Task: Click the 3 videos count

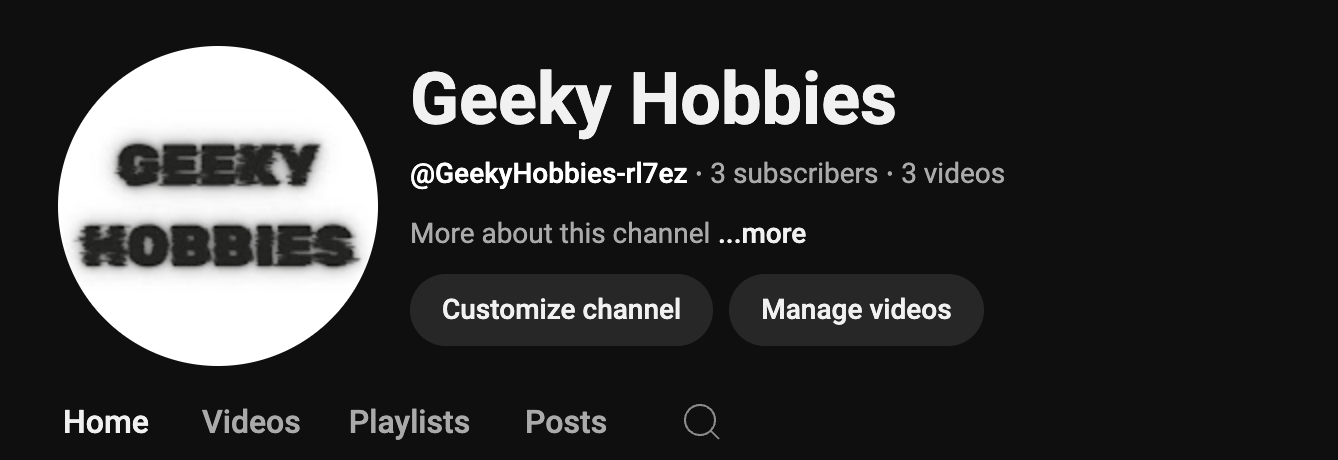Action: tap(953, 174)
